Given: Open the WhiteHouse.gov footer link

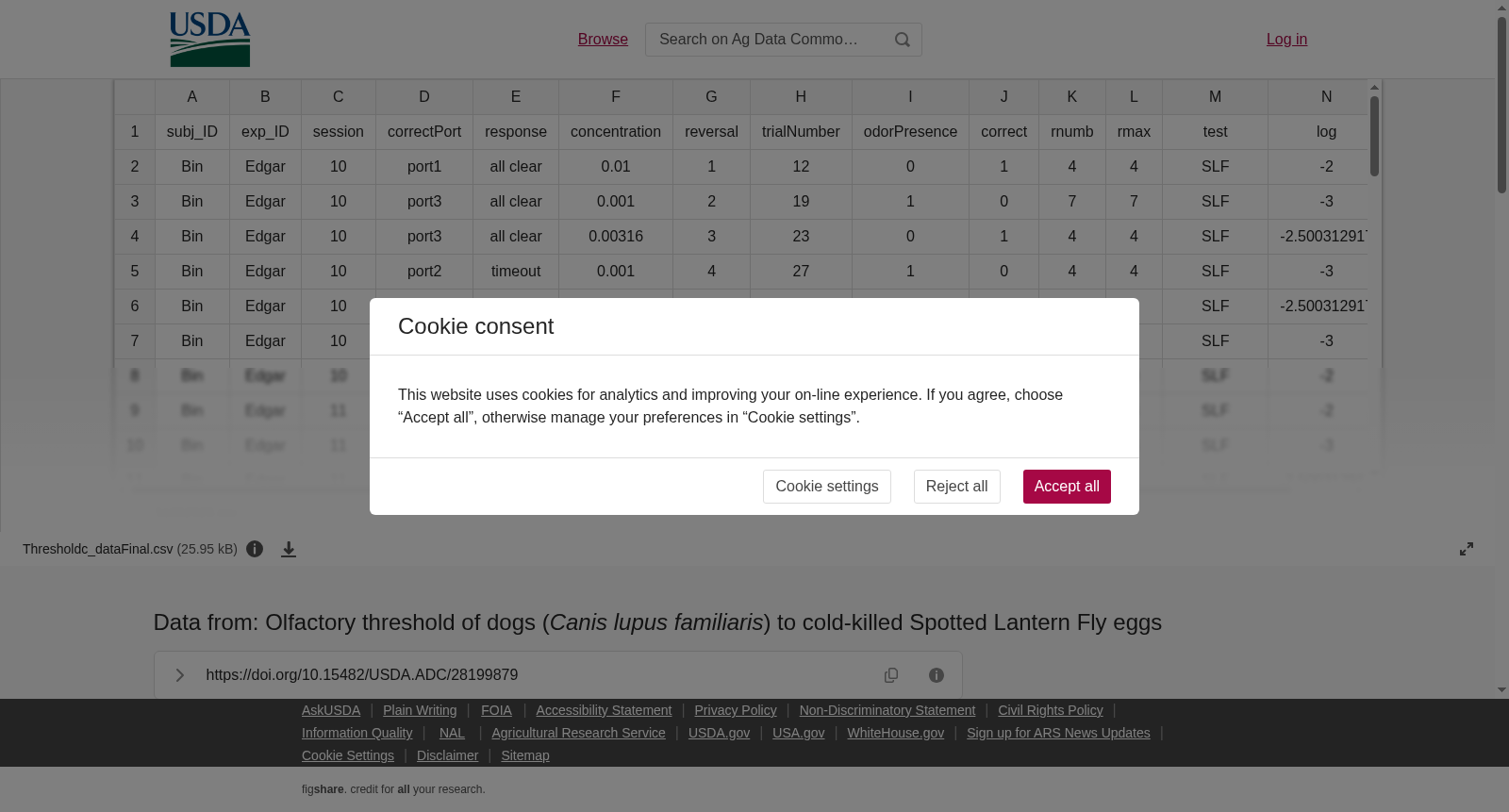Looking at the screenshot, I should pyautogui.click(x=895, y=733).
